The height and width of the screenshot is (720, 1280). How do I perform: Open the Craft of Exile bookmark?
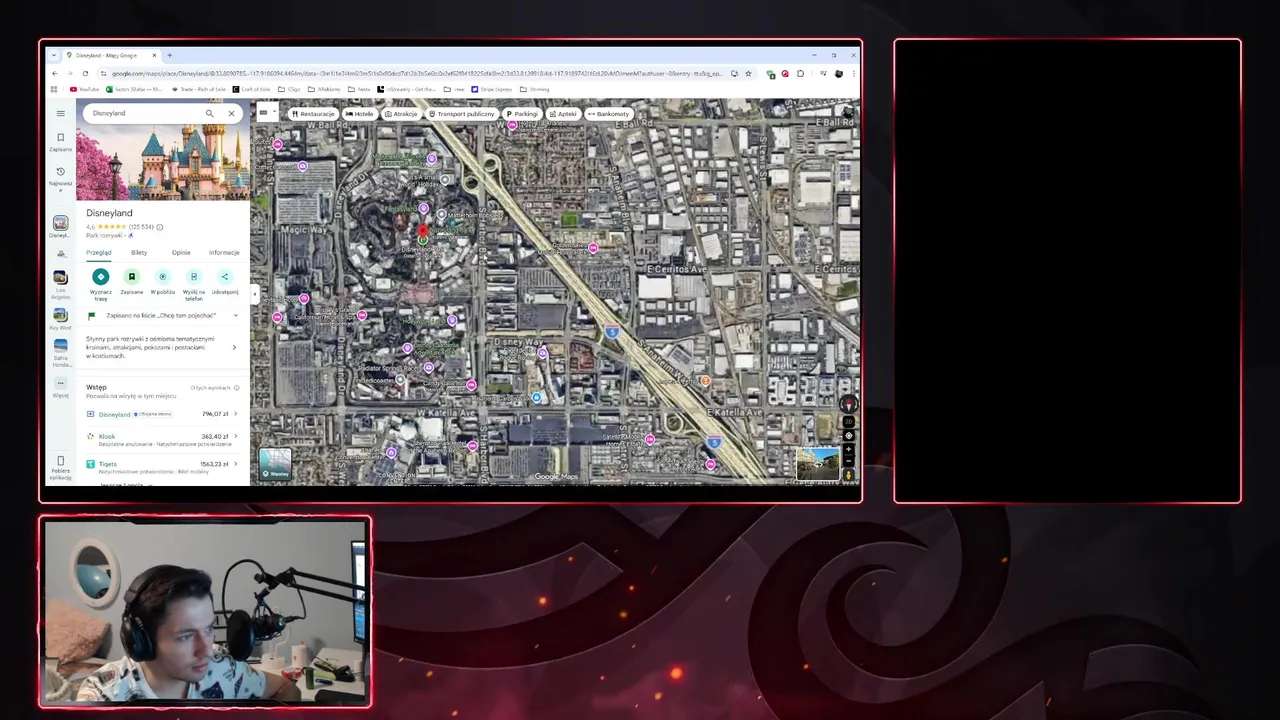pyautogui.click(x=251, y=89)
